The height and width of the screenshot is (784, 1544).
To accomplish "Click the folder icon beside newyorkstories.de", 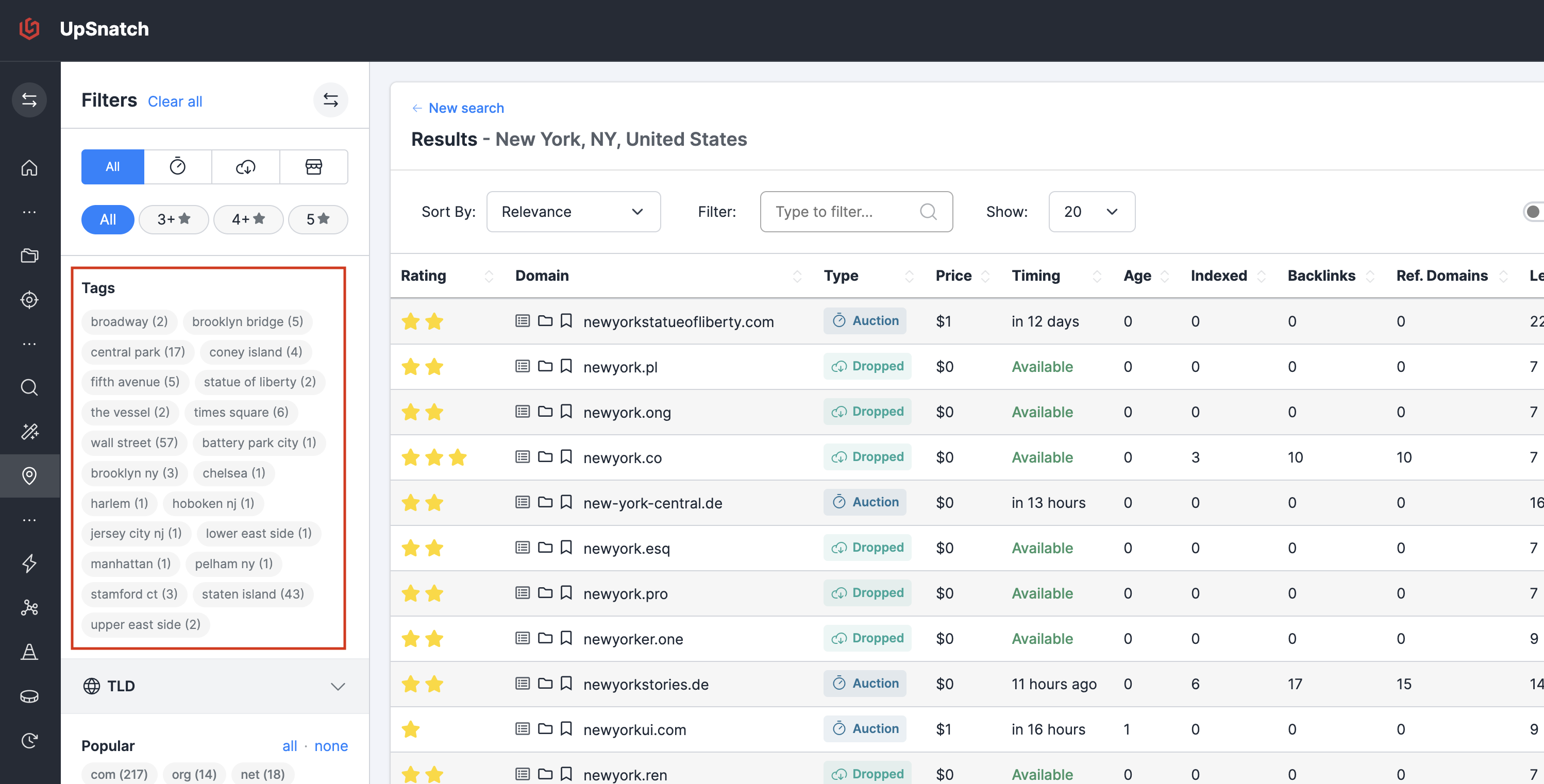I will (x=545, y=684).
